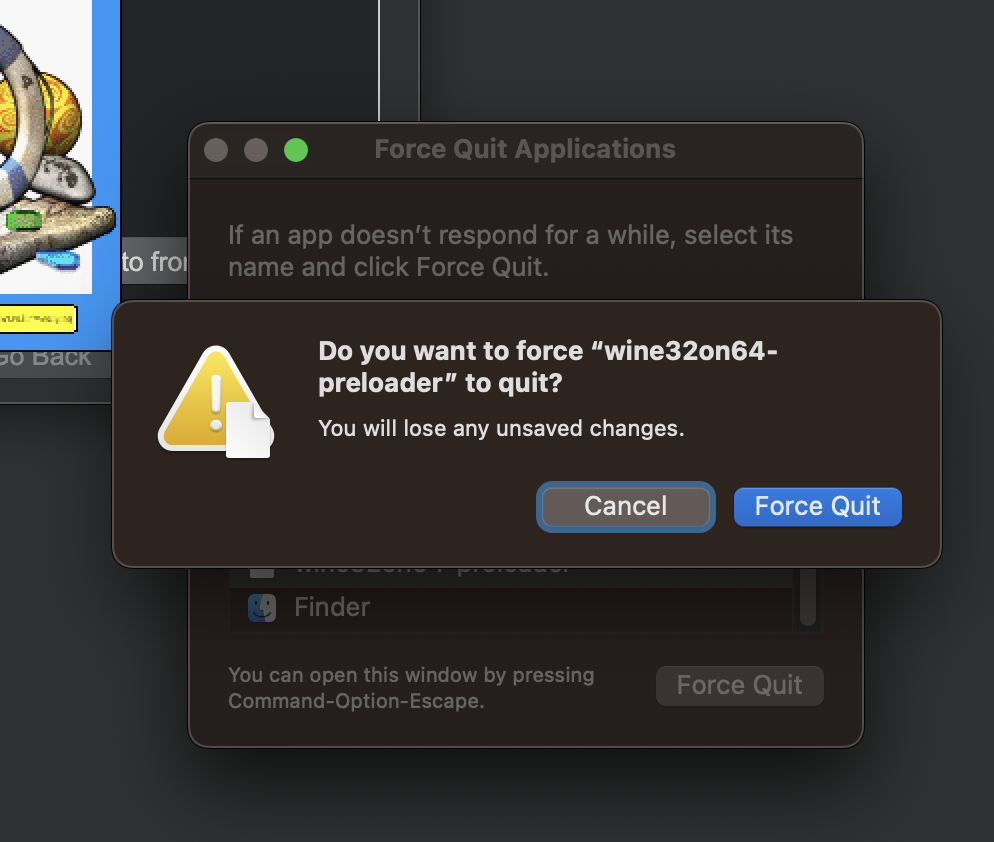This screenshot has width=994, height=842.
Task: Click the green zoom button of Force Quit window
Action: click(x=295, y=150)
